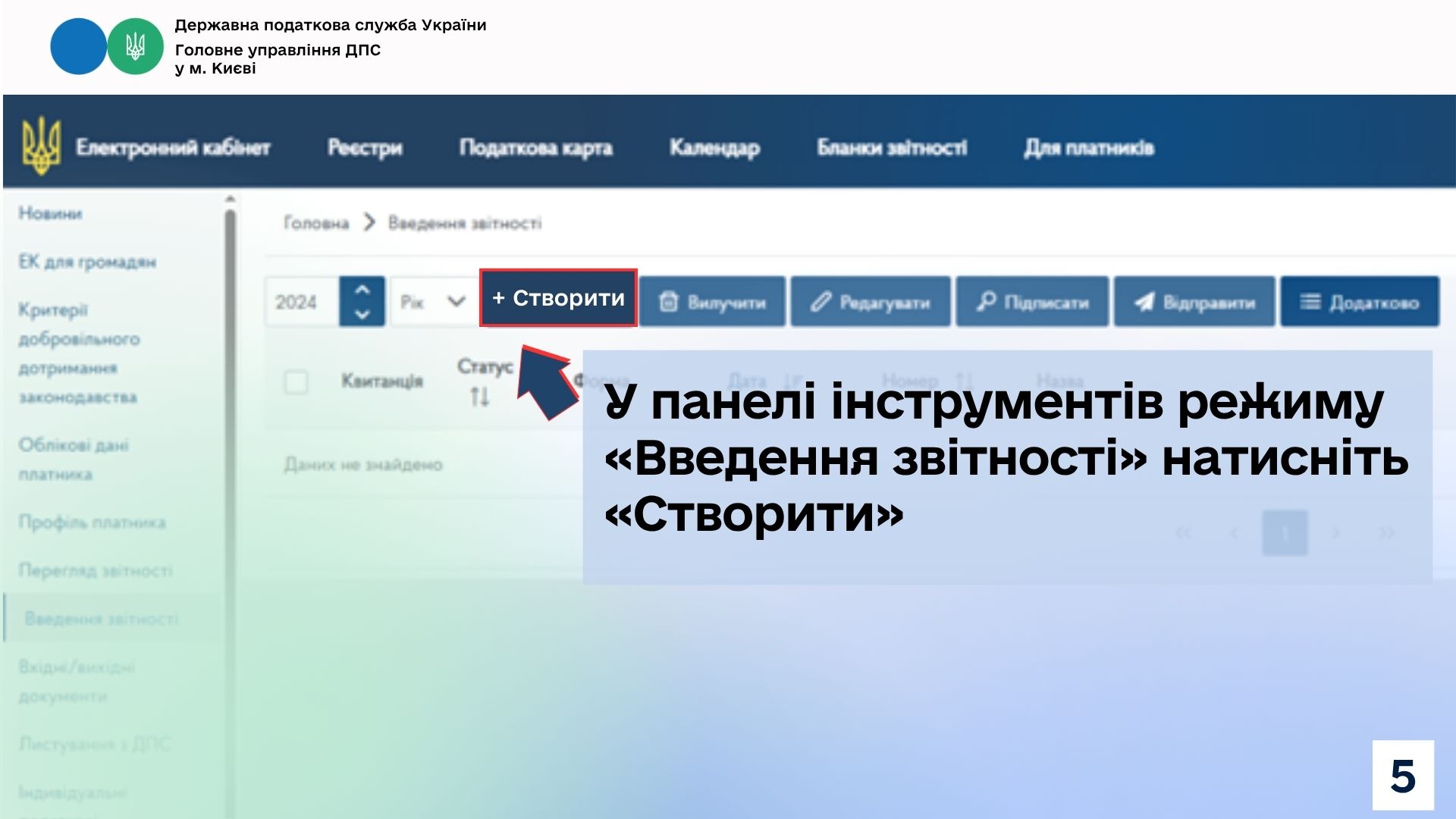Sort the table by the Дата column arrows
The height and width of the screenshot is (819, 1456).
coord(789,381)
